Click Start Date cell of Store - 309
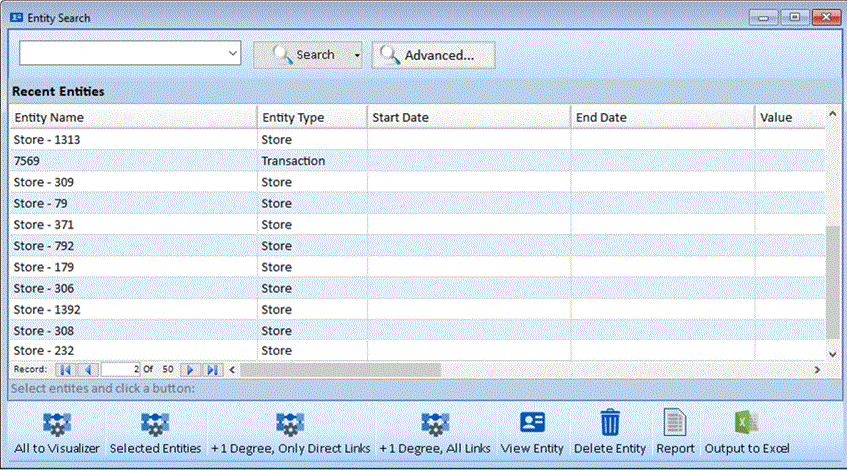This screenshot has width=847, height=470. [469, 182]
